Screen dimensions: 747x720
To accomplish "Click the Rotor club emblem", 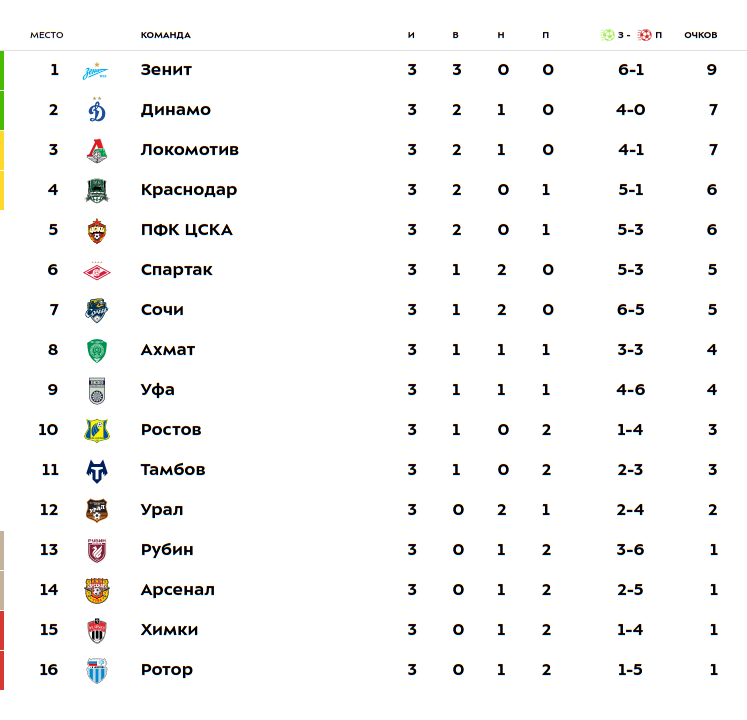I will tap(97, 670).
